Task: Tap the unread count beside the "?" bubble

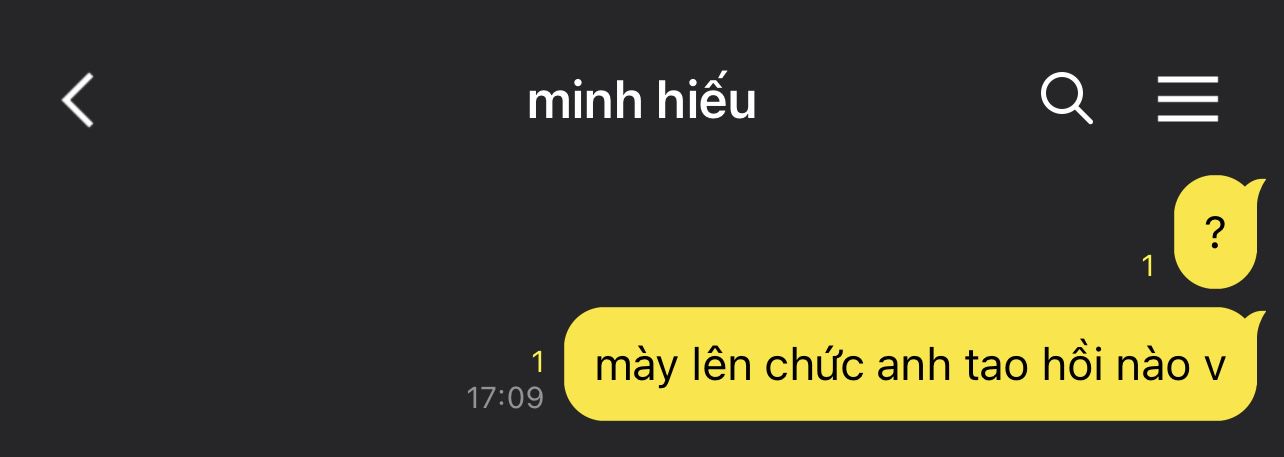Action: pyautogui.click(x=1148, y=266)
